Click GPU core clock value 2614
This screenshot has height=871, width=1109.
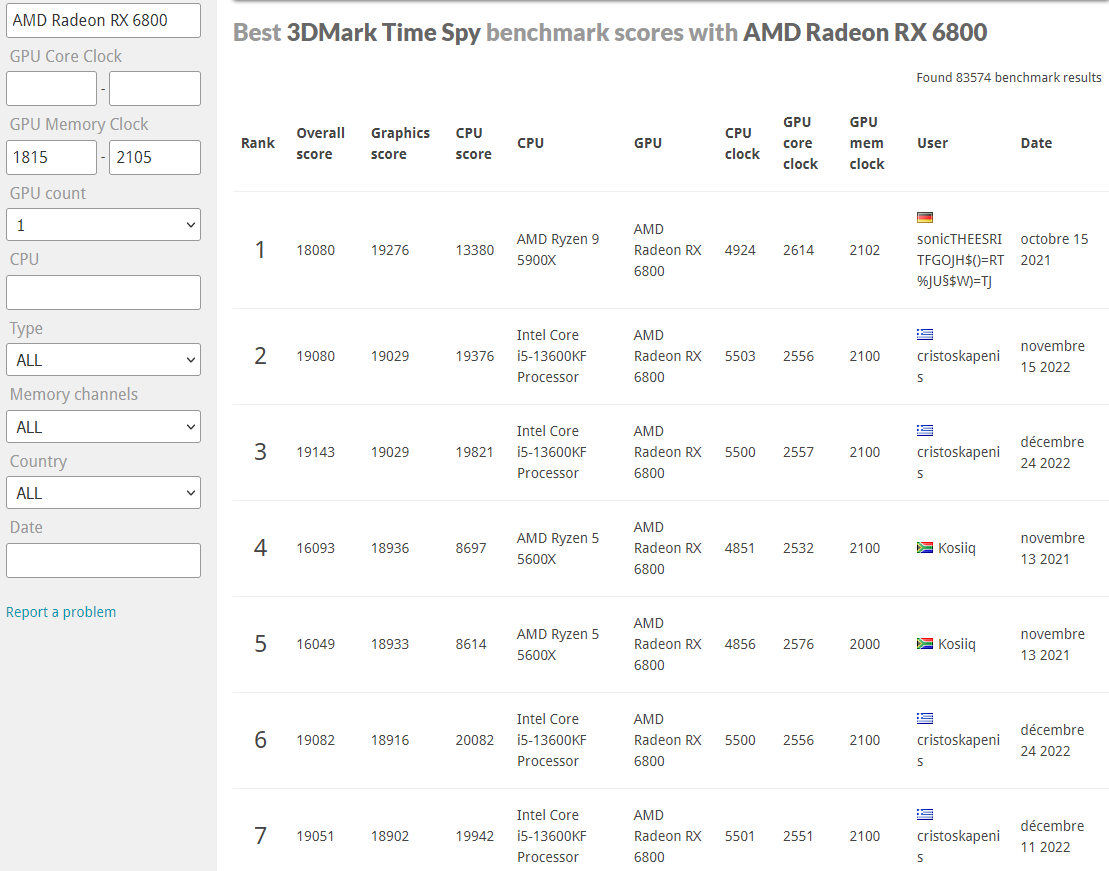pos(798,250)
